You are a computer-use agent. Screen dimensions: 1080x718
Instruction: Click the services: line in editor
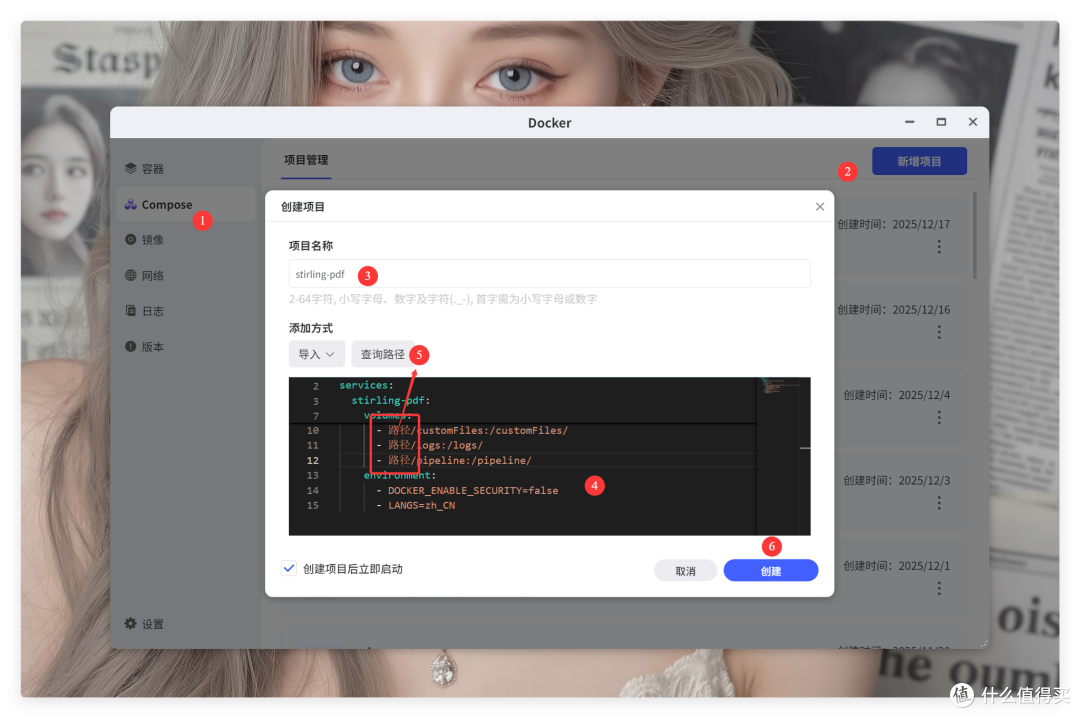[366, 385]
